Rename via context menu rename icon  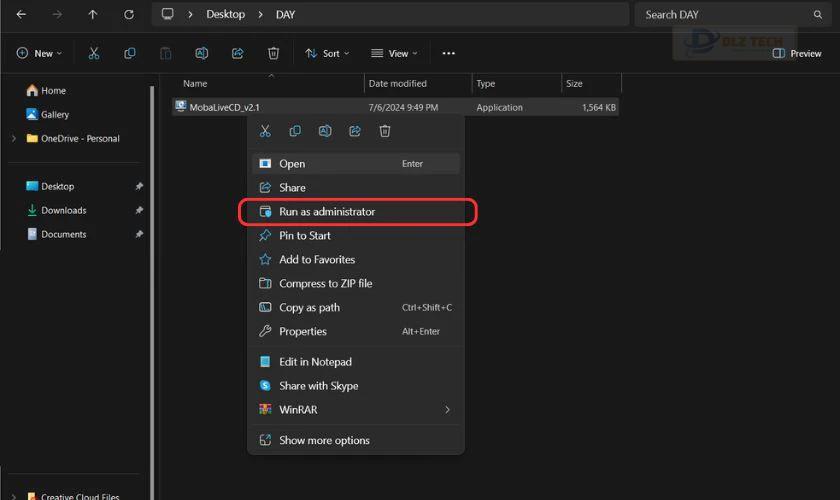325,131
